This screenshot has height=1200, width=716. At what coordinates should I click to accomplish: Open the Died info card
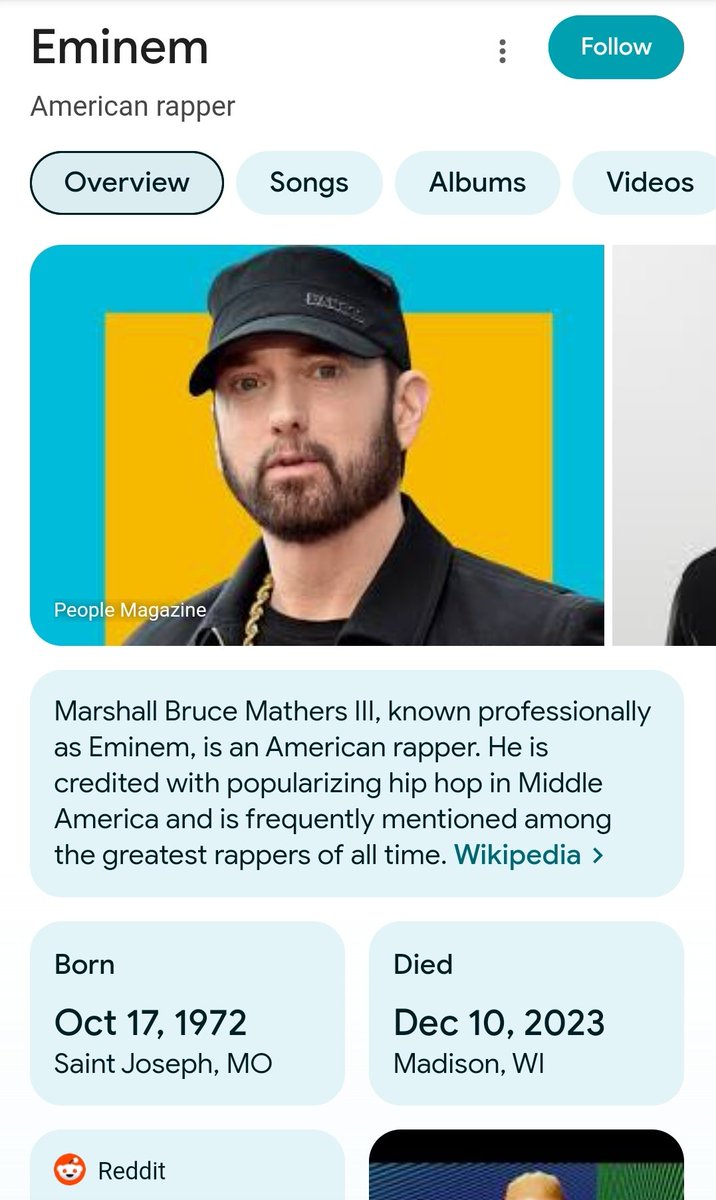(527, 1013)
